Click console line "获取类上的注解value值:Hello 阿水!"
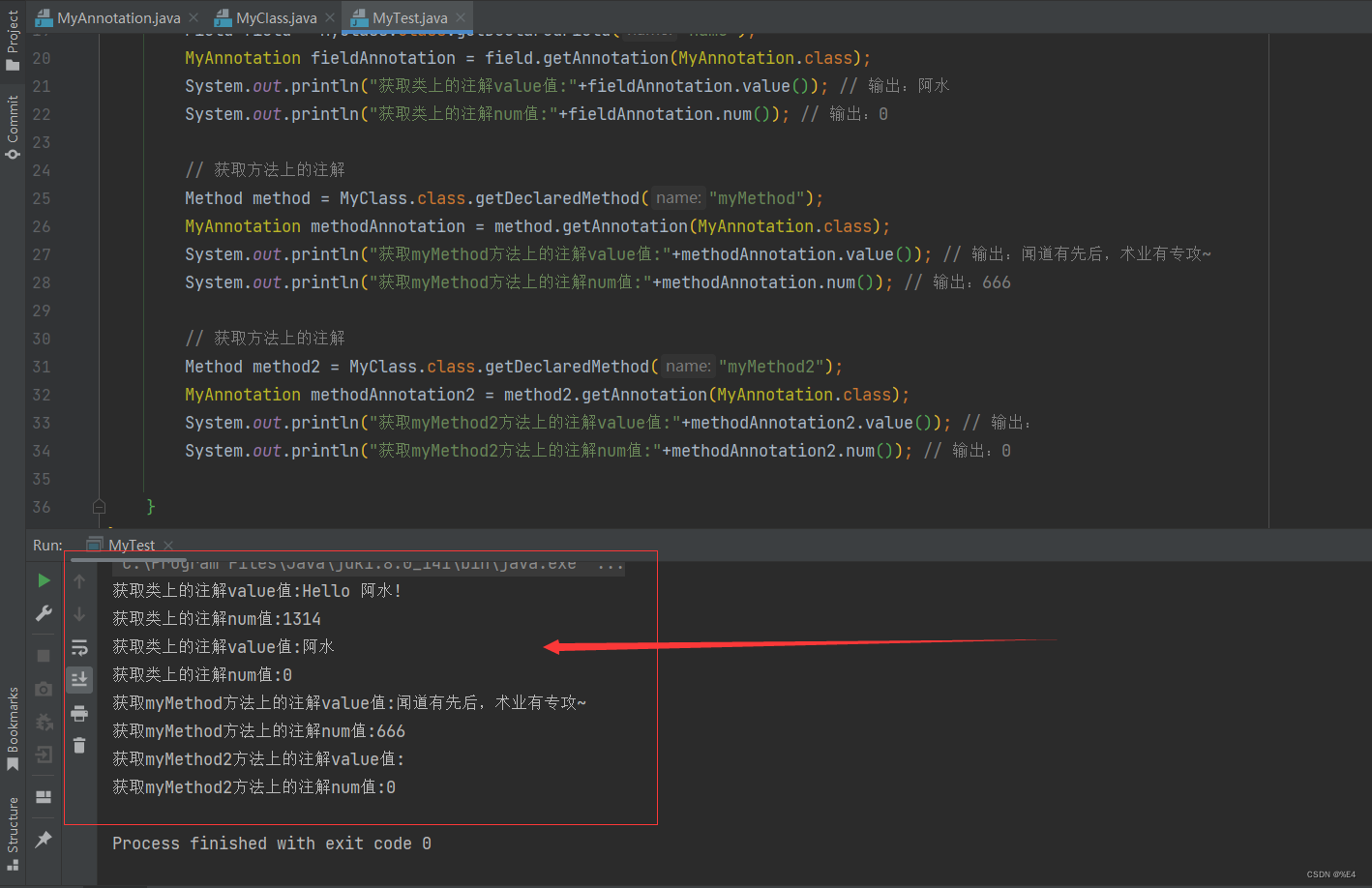 [256, 591]
